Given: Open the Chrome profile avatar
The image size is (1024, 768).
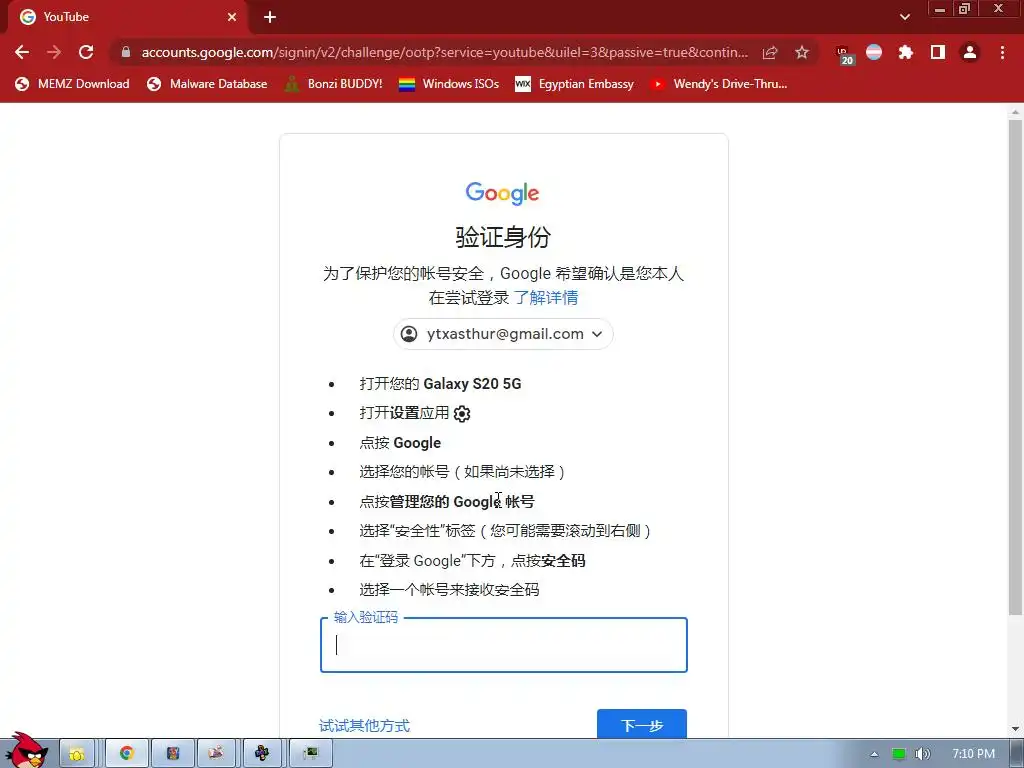Looking at the screenshot, I should click(x=970, y=52).
